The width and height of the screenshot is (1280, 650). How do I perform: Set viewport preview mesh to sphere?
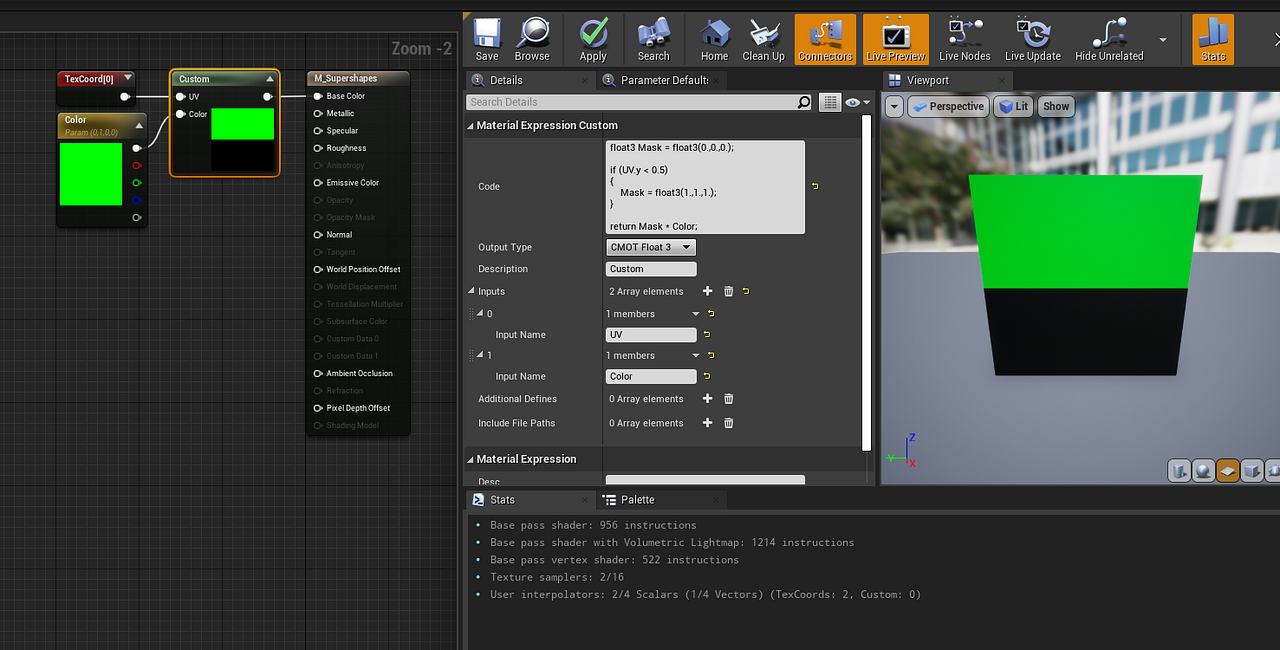(1204, 471)
